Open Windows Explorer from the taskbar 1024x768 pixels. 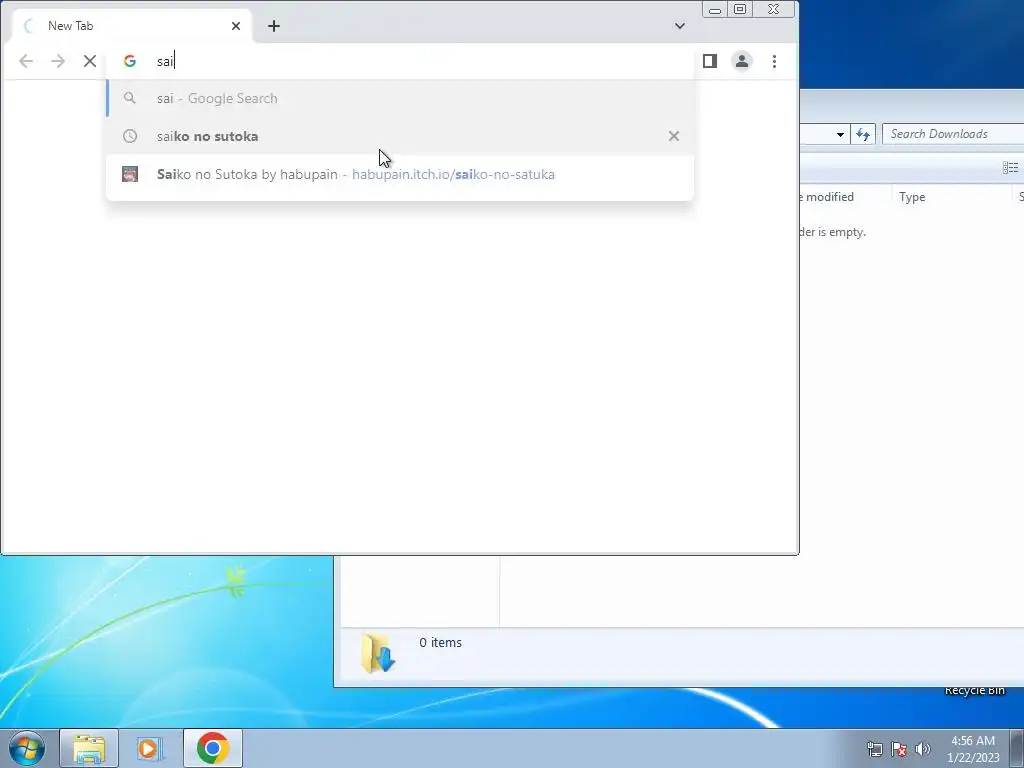89,748
